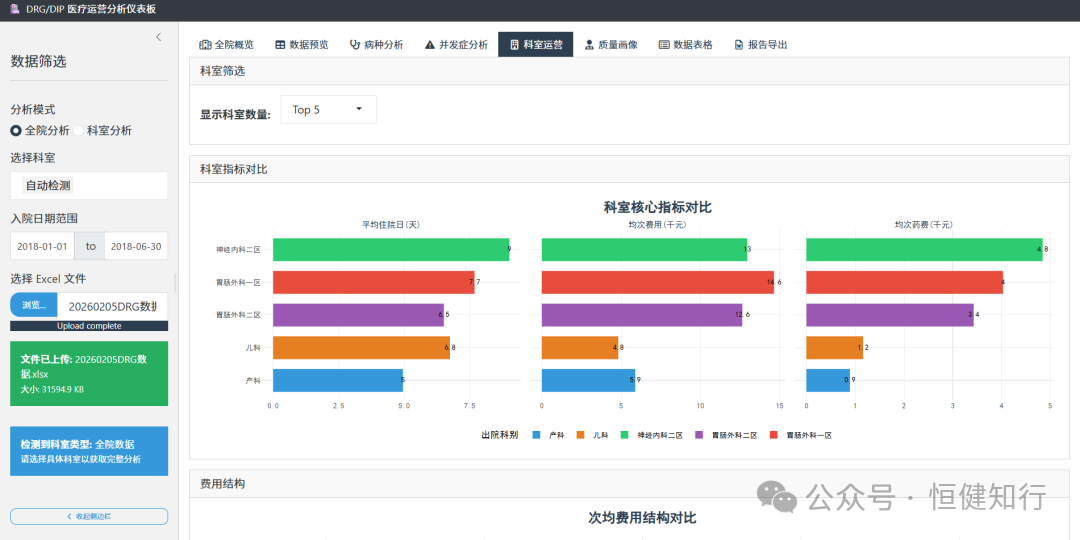
Task: Click the start date field 2018-01-01
Action: [x=42, y=246]
